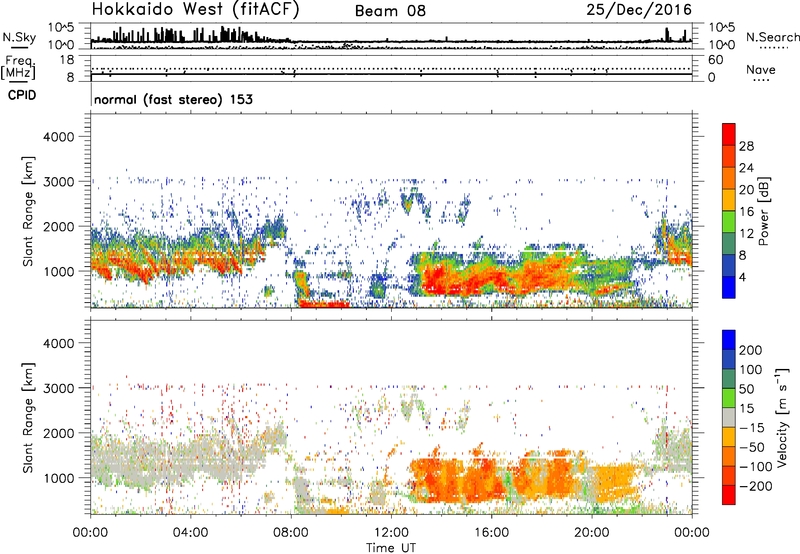This screenshot has height=554, width=800.
Task: Click the '-200' tick on the velocity colorbar
Action: coord(754,486)
